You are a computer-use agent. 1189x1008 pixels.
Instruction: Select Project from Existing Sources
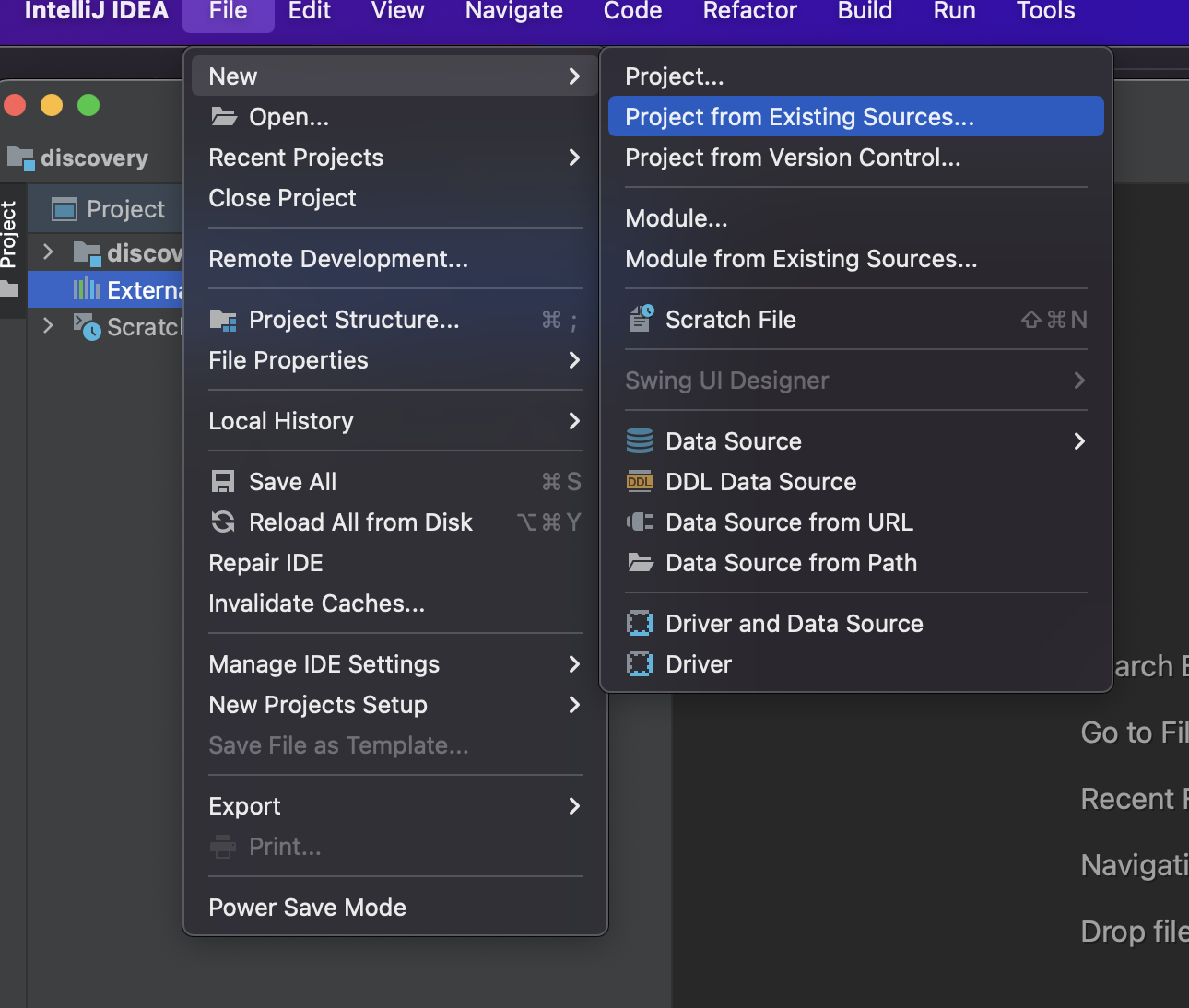(798, 117)
